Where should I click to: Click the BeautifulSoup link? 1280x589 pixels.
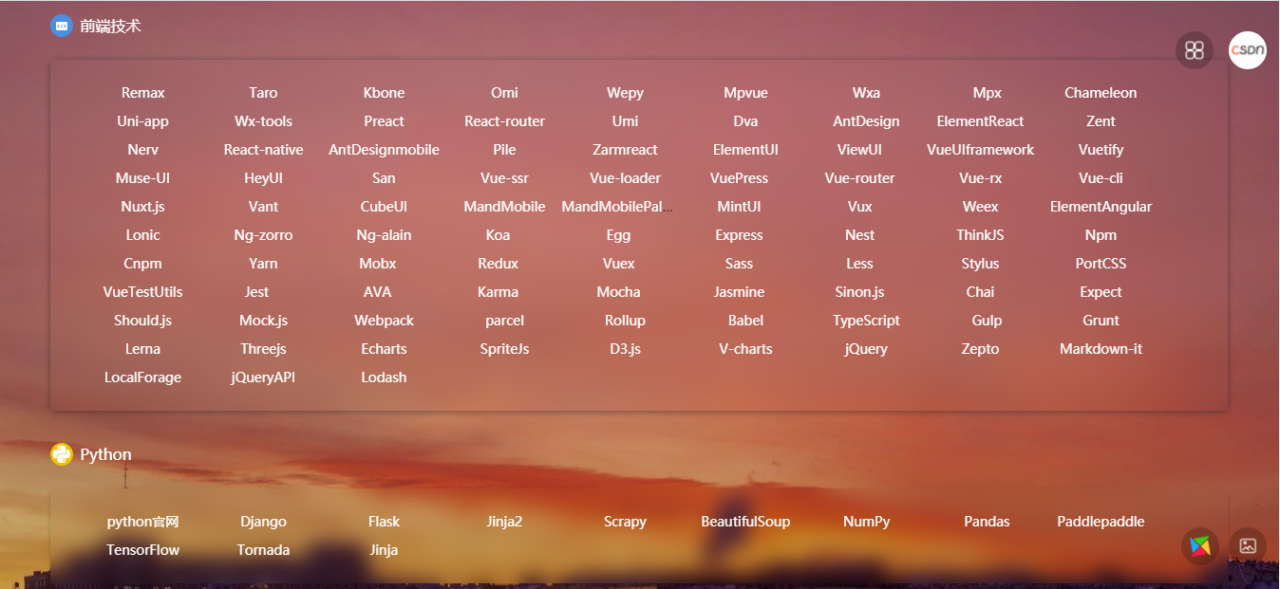(746, 522)
